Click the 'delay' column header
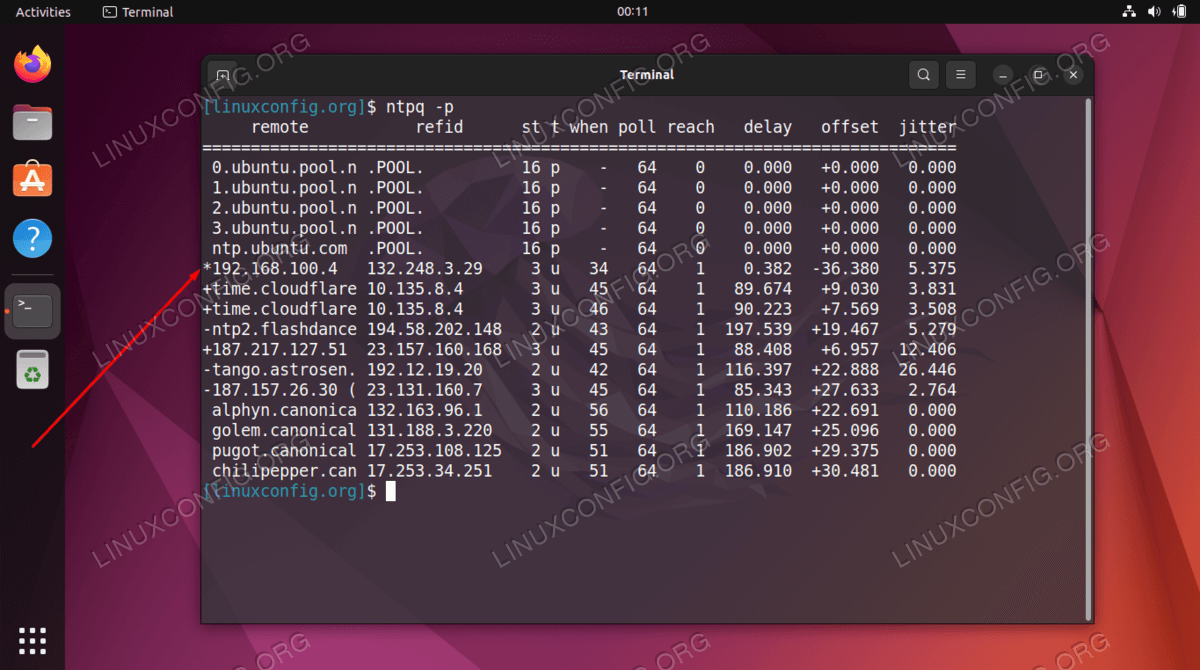 click(768, 127)
